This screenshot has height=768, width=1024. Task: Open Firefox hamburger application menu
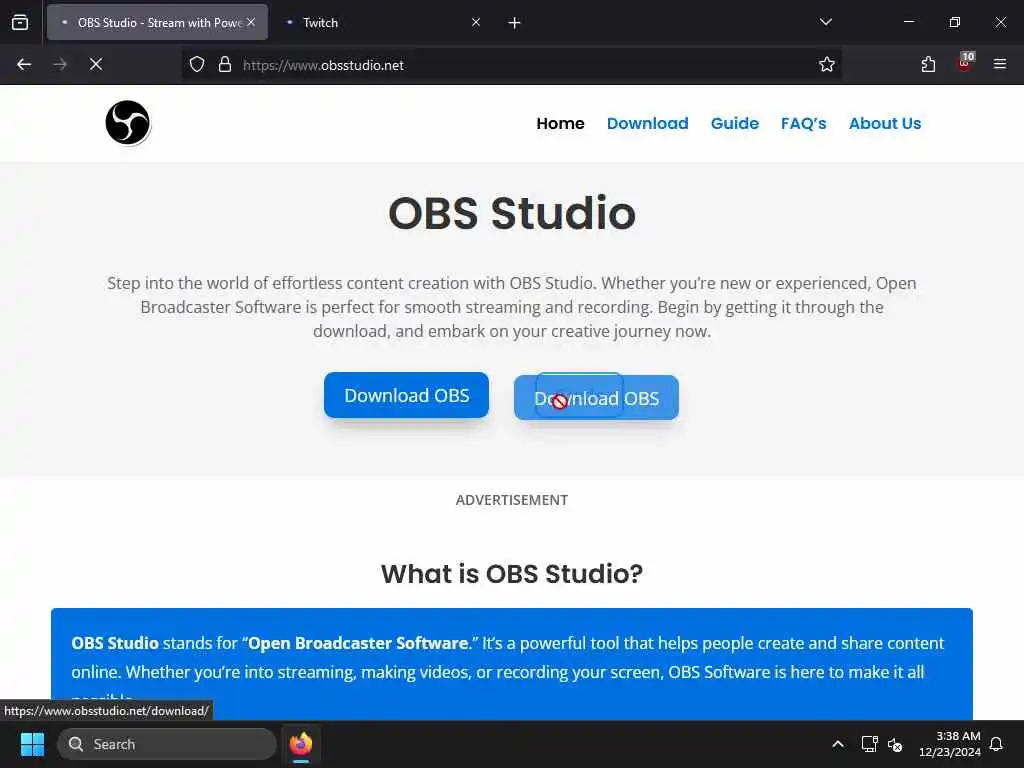tap(1000, 64)
